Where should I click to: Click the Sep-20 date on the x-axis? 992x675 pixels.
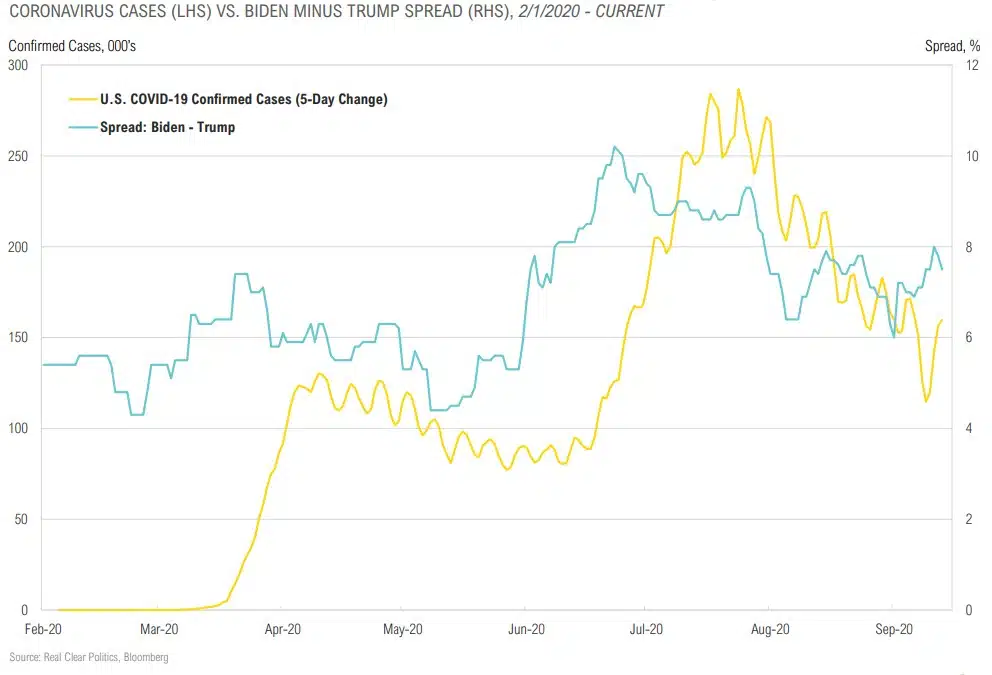tap(892, 630)
